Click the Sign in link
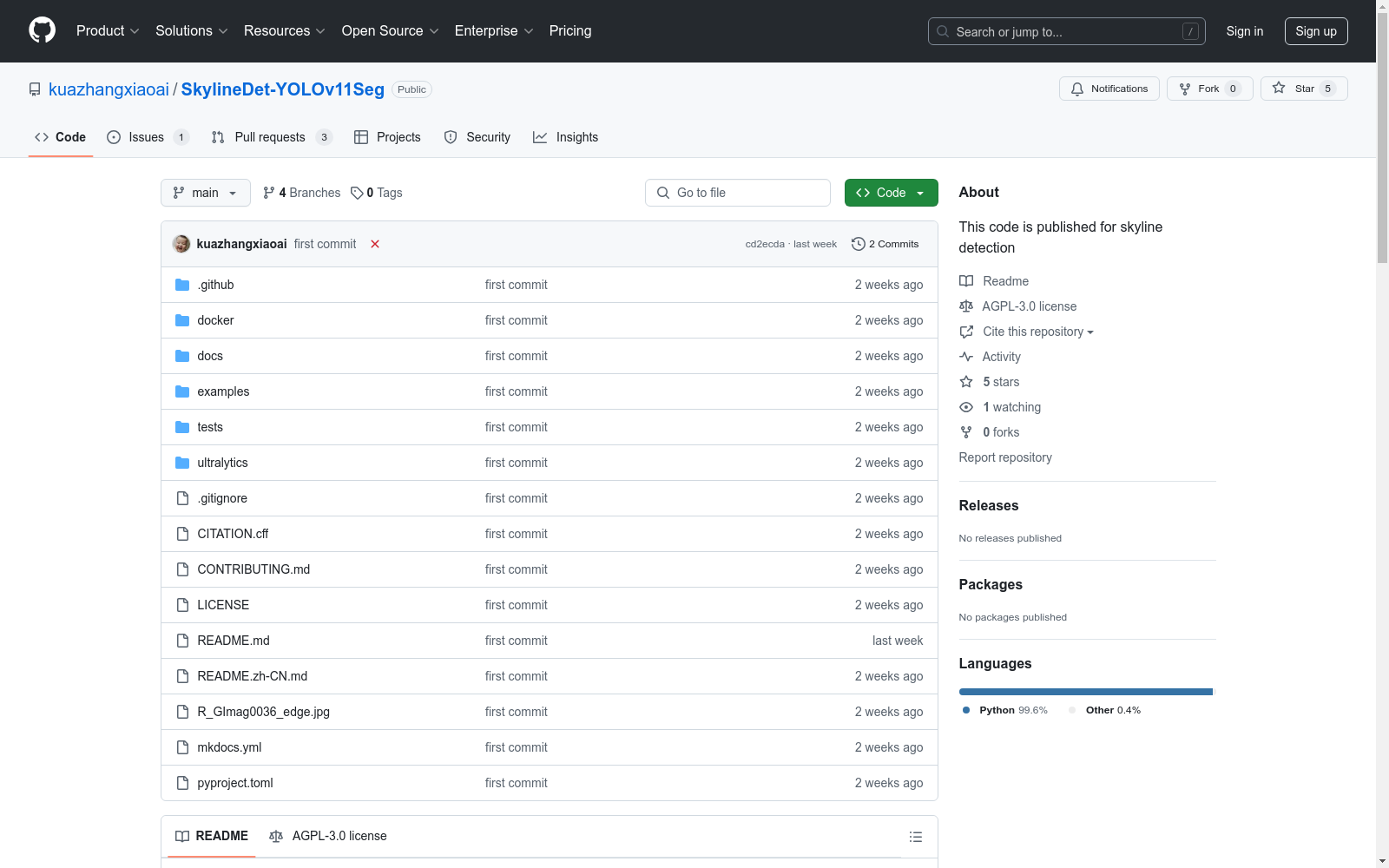Image resolution: width=1389 pixels, height=868 pixels. 1244,31
